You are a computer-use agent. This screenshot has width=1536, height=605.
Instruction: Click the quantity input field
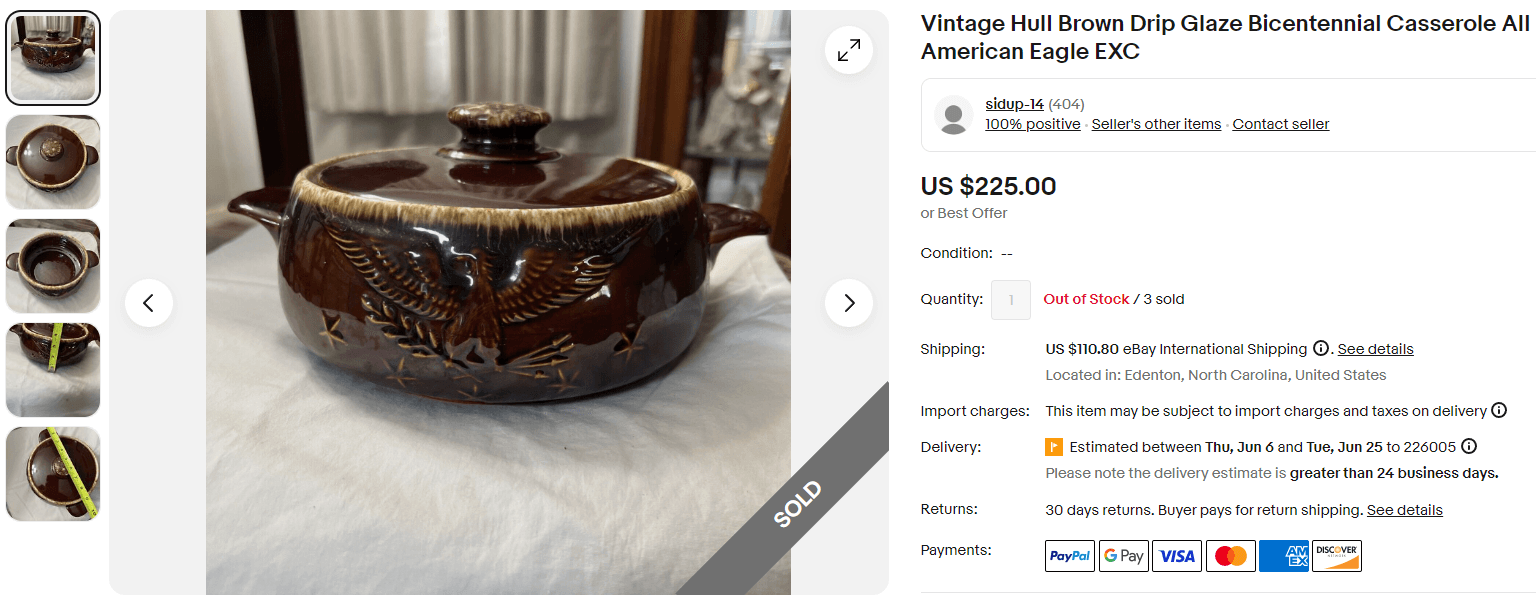tap(1010, 299)
